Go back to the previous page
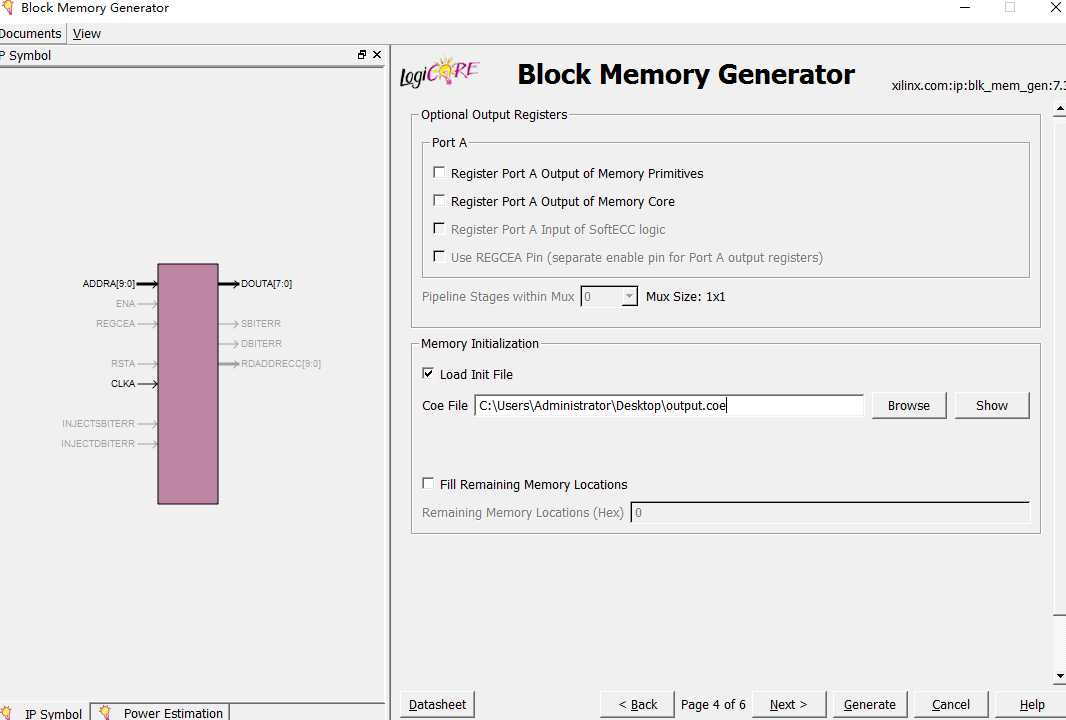1066x720 pixels. pos(637,704)
